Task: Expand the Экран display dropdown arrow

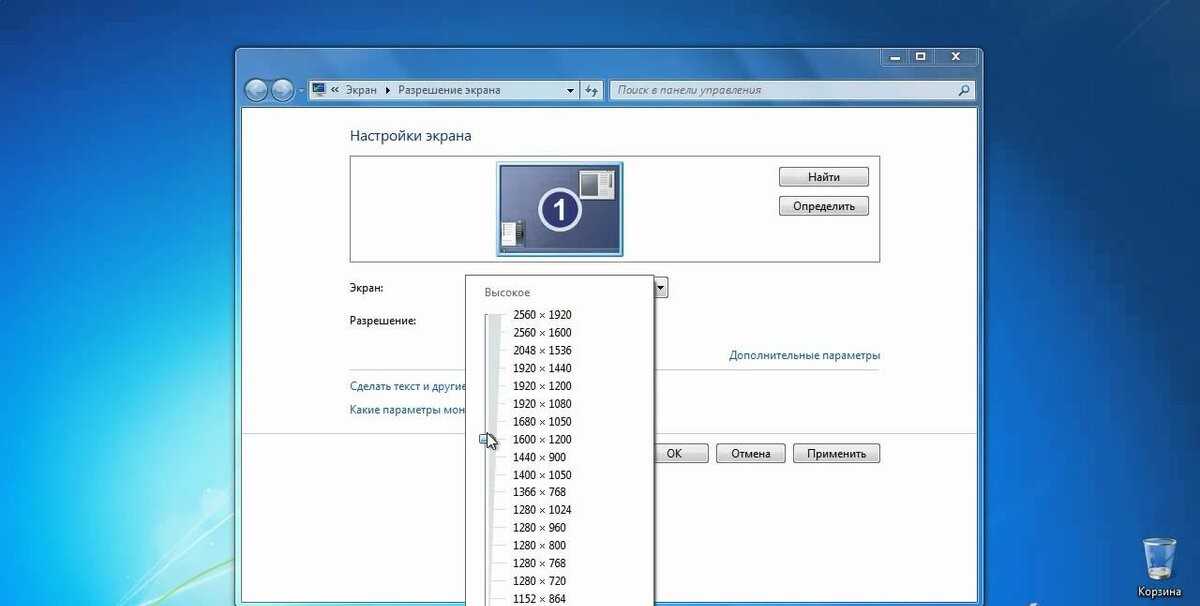Action: pos(661,288)
